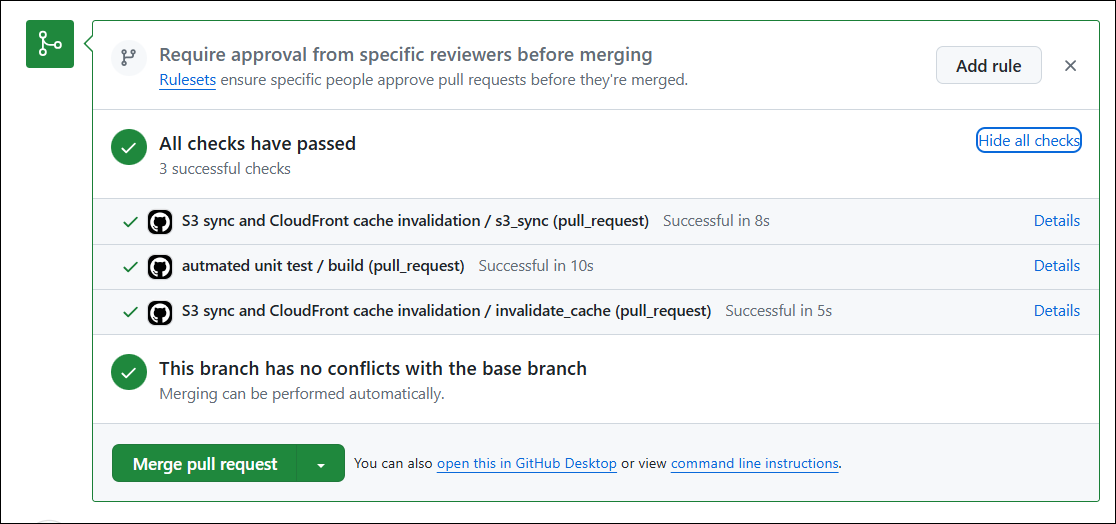
Task: Click GitHub avatar icon for autmated unit test
Action: coord(159,266)
